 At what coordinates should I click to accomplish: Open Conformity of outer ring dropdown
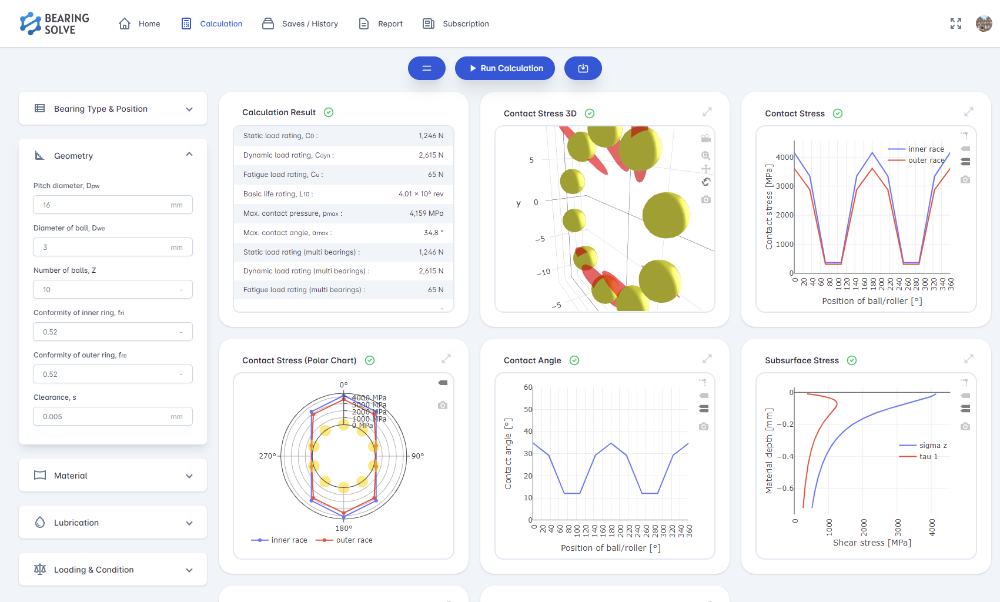113,374
